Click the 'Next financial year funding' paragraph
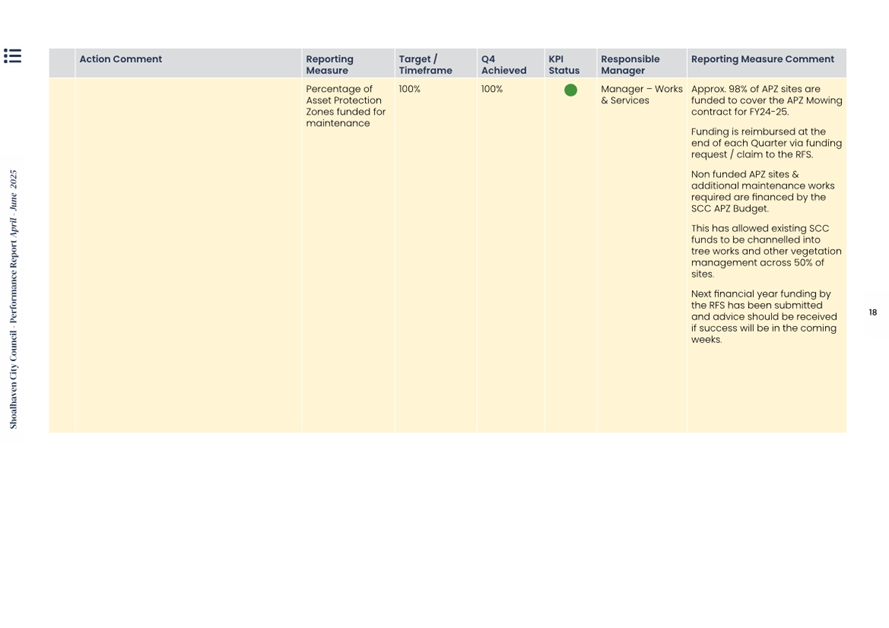This screenshot has width=889, height=628. coord(763,317)
